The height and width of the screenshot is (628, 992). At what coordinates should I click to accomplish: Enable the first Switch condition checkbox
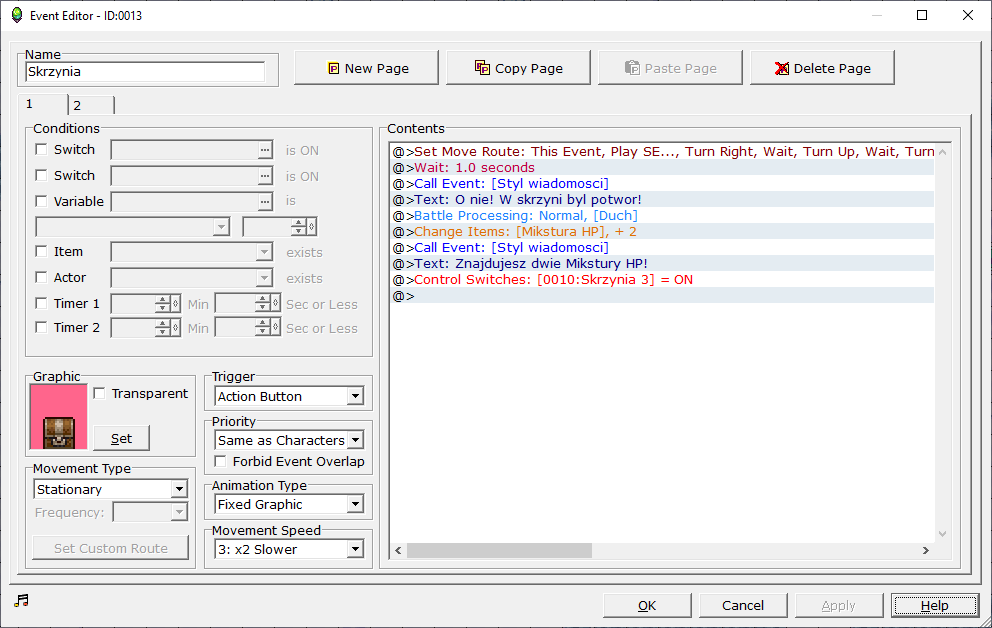42,149
